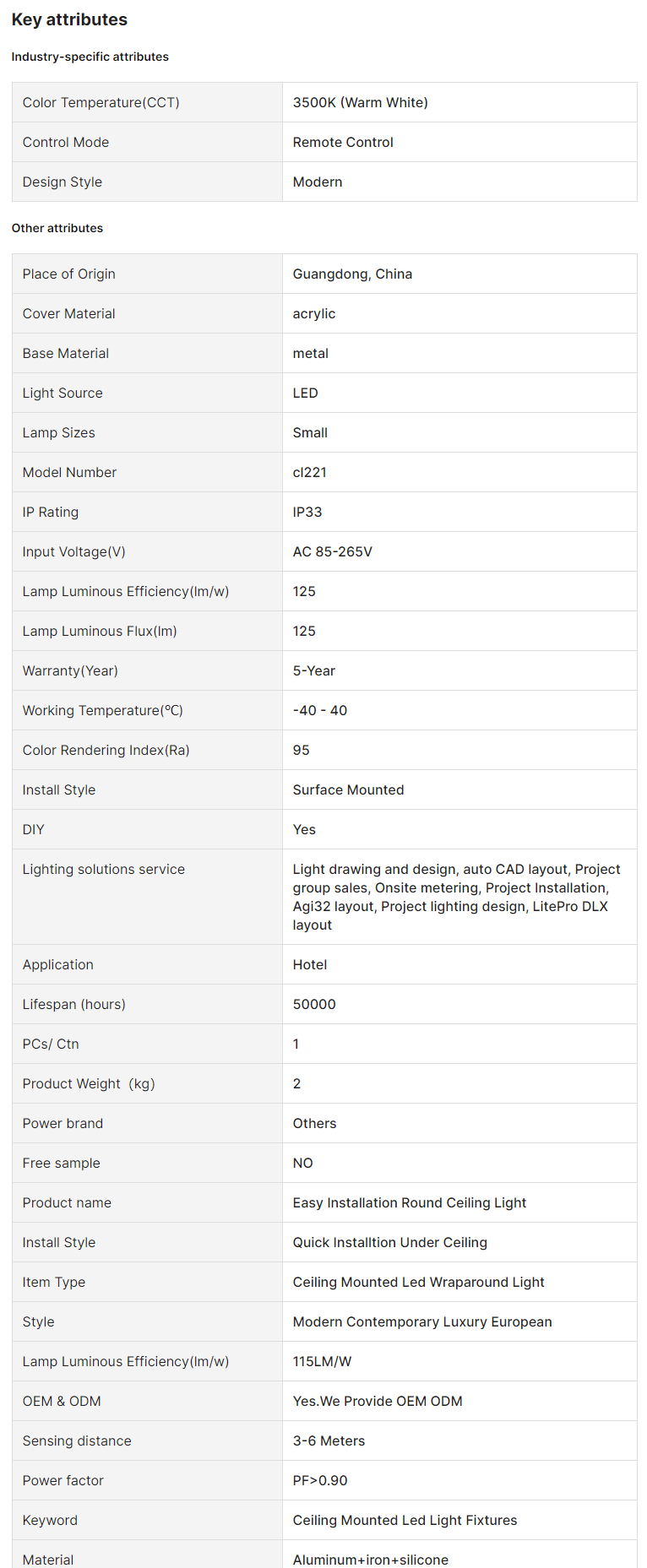The height and width of the screenshot is (1568, 647).
Task: Click the Other attributes subheading
Action: [x=57, y=228]
